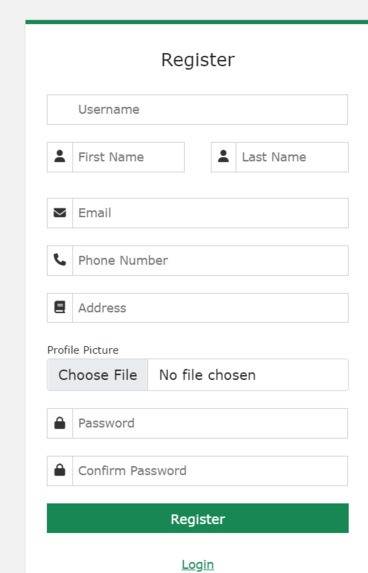Click the Register heading
The height and width of the screenshot is (573, 368).
(198, 60)
